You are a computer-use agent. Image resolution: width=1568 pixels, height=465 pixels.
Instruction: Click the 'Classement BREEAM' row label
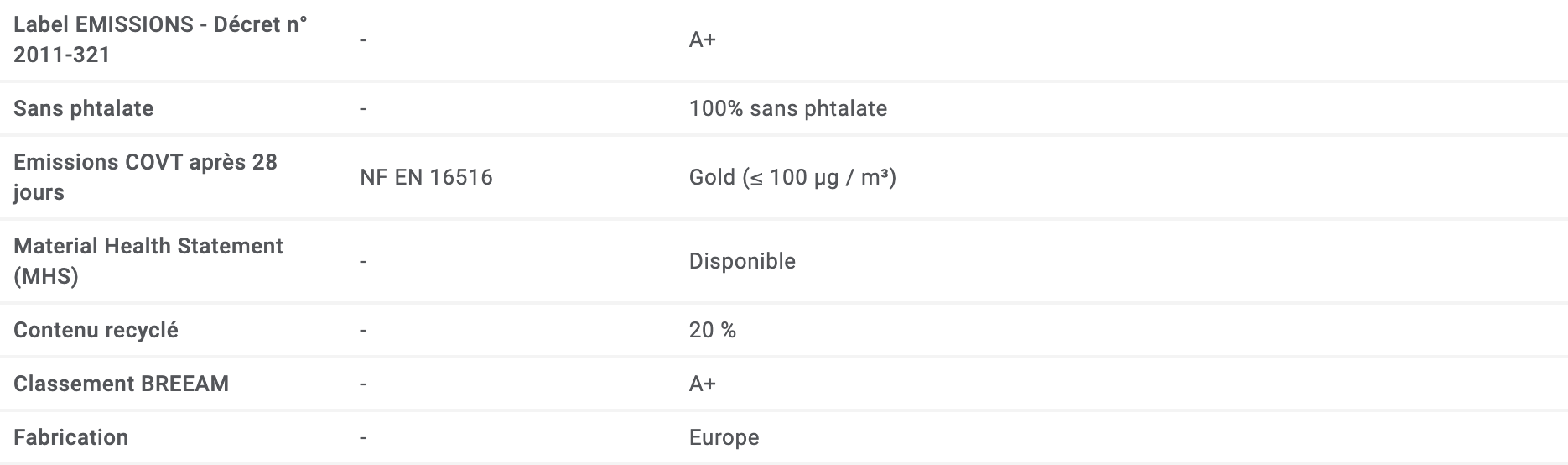[x=121, y=384]
